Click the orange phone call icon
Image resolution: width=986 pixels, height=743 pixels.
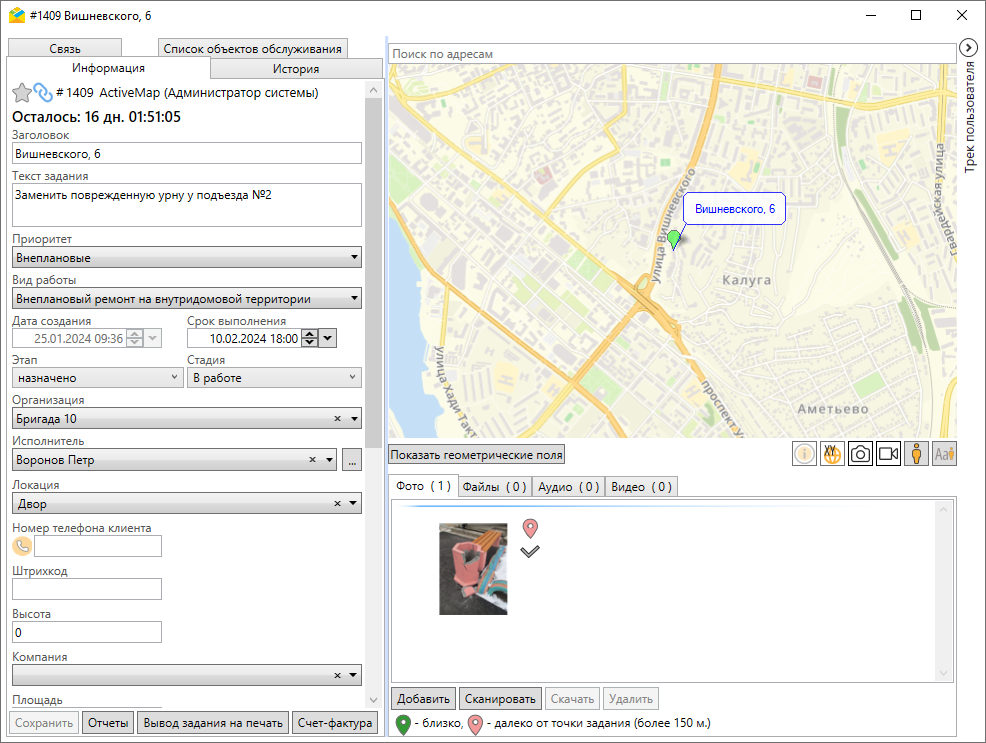point(22,546)
